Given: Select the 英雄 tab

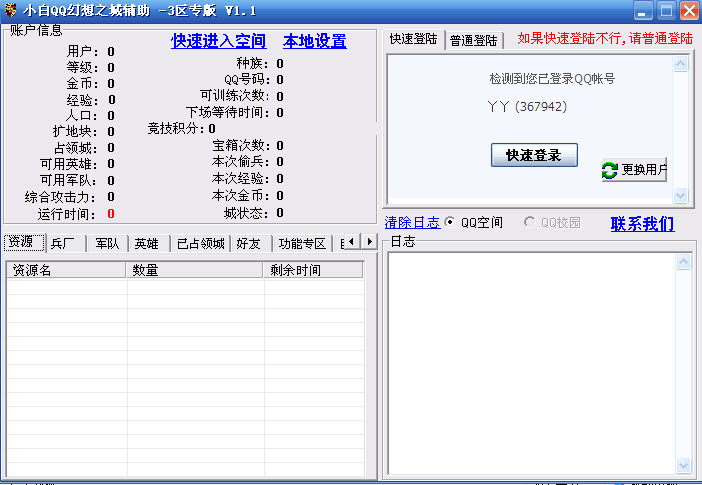Looking at the screenshot, I should tap(149, 244).
